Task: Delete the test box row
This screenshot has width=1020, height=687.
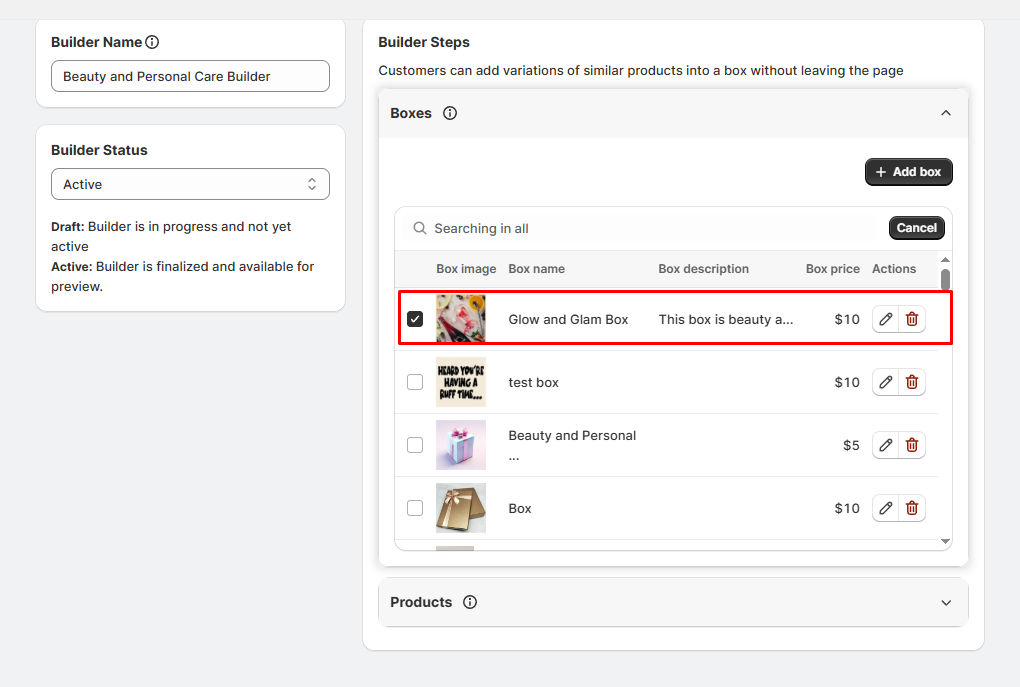Action: click(x=912, y=382)
